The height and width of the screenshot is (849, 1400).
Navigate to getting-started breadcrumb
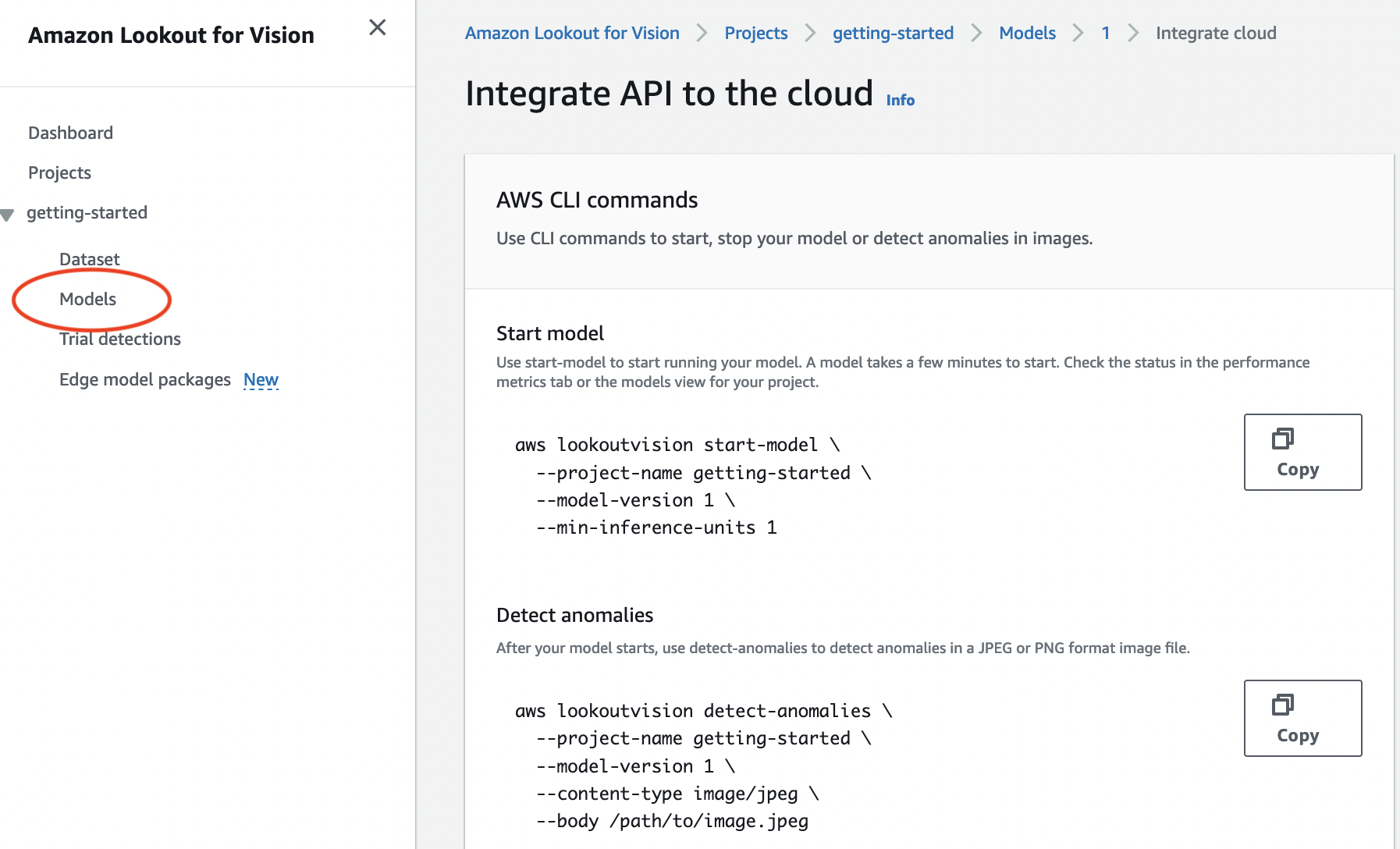point(893,33)
